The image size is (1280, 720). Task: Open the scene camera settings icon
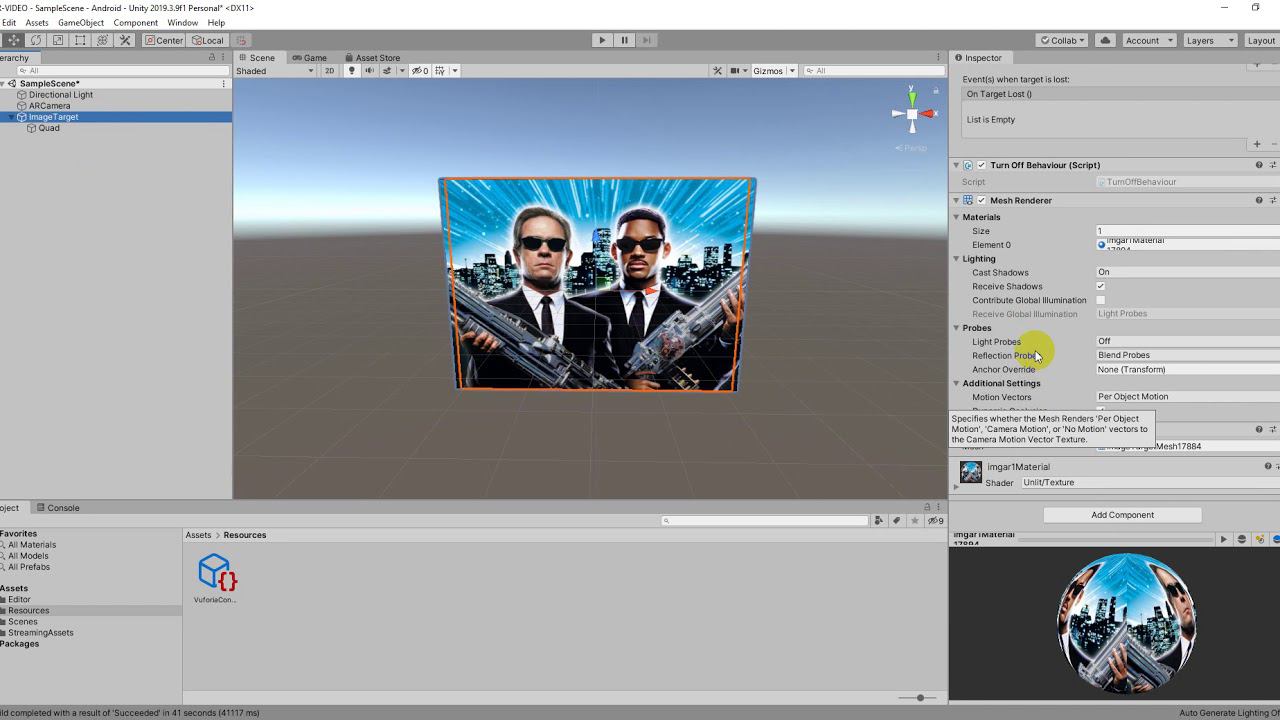tap(735, 71)
